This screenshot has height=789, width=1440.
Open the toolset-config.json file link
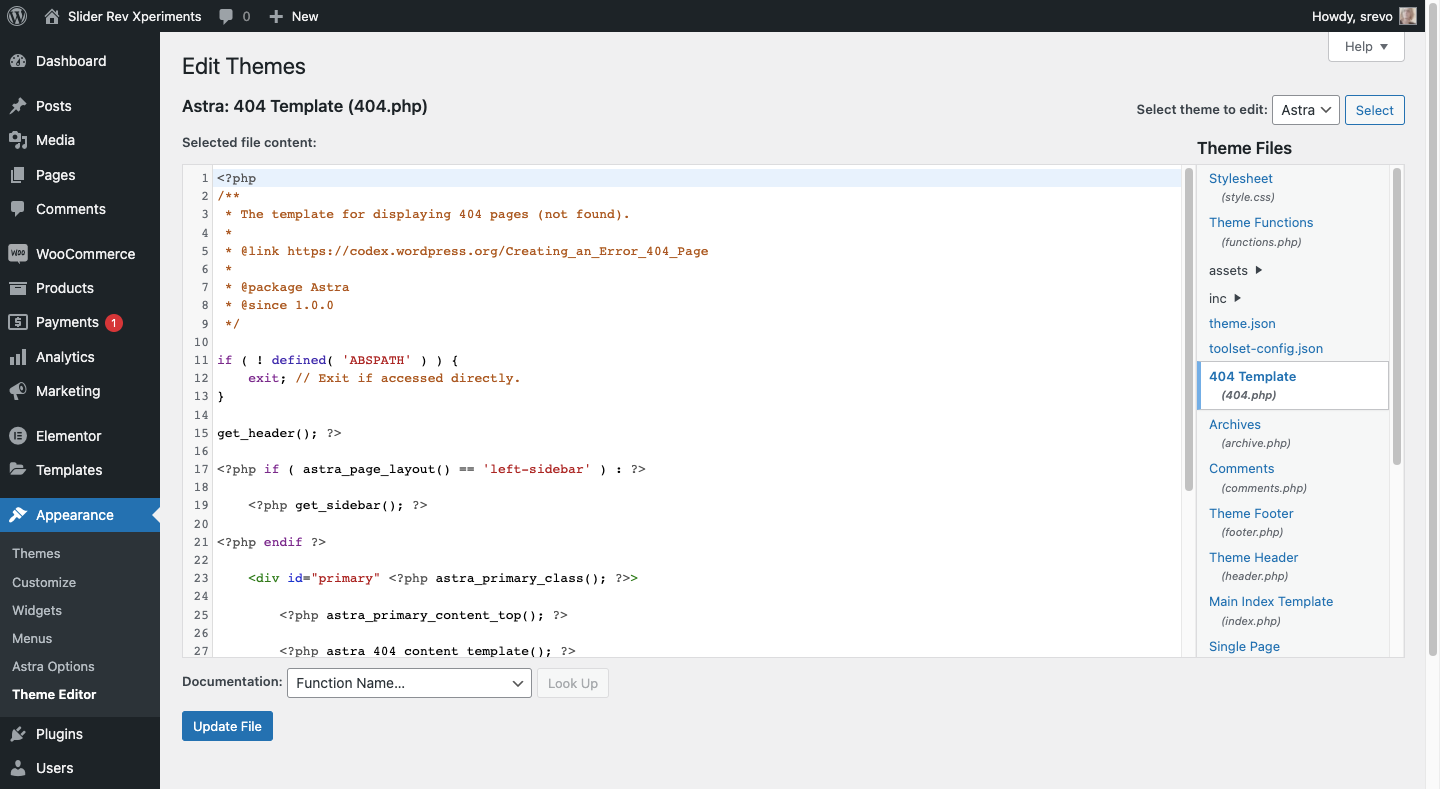point(1266,348)
